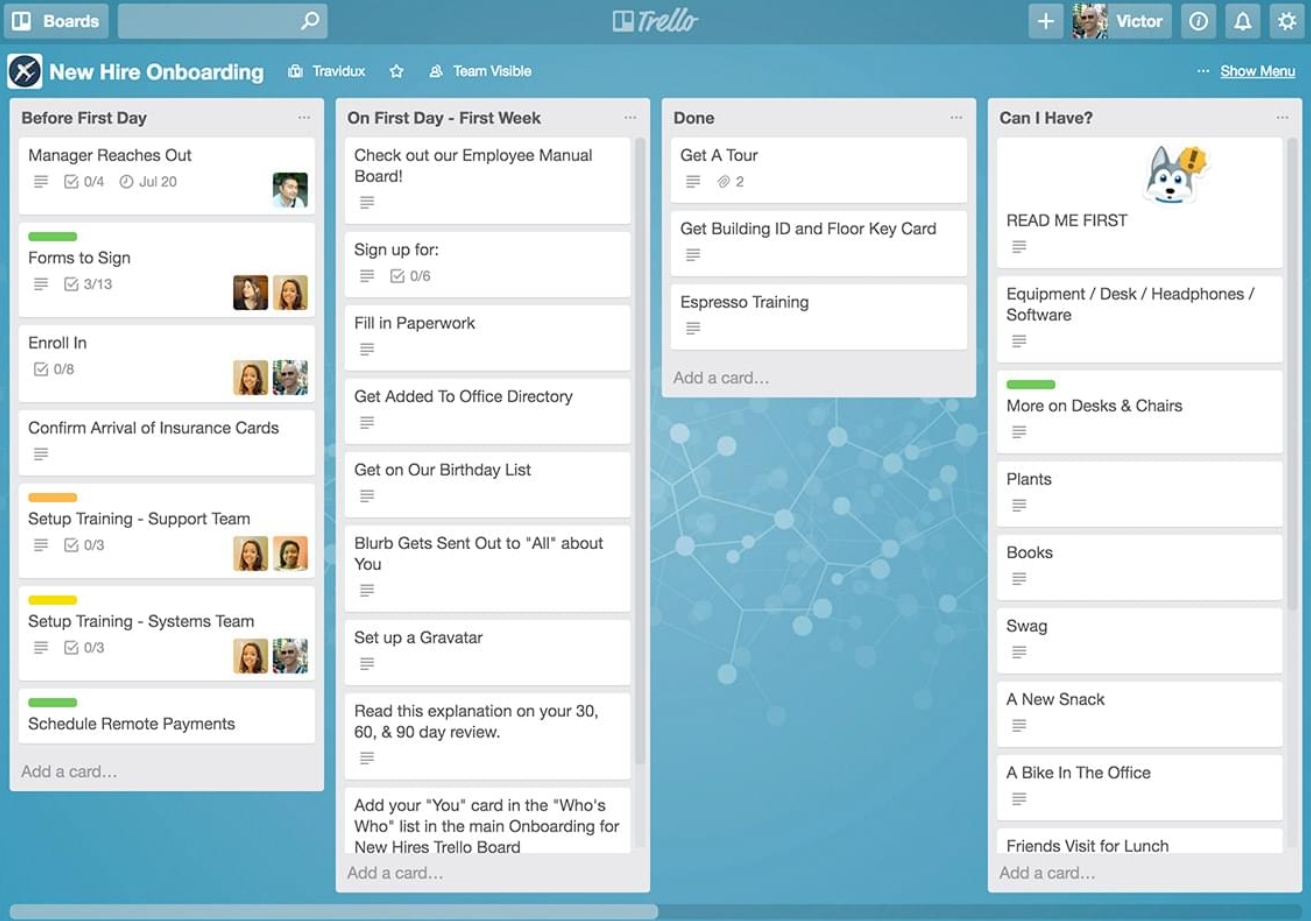Click the yellow label on Systems Team card

(x=53, y=600)
